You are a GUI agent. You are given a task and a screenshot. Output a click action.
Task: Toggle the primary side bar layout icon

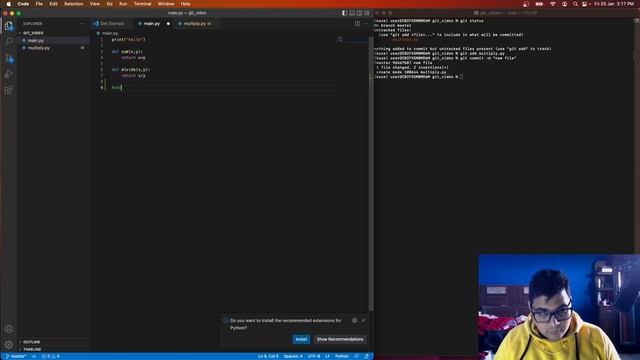point(344,13)
